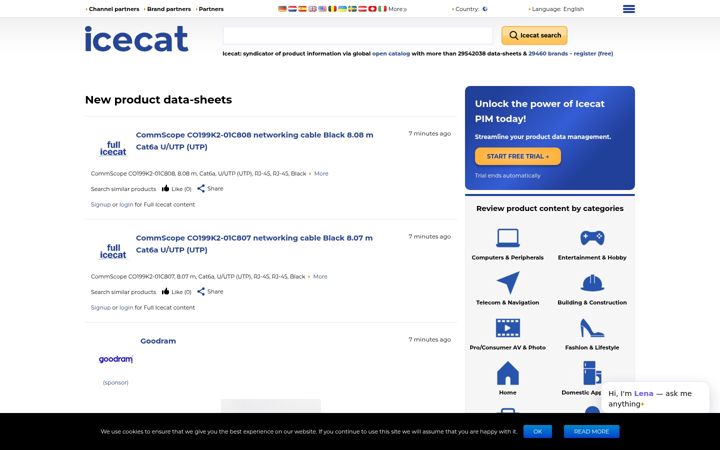Open the Home category house icon

pyautogui.click(x=507, y=373)
